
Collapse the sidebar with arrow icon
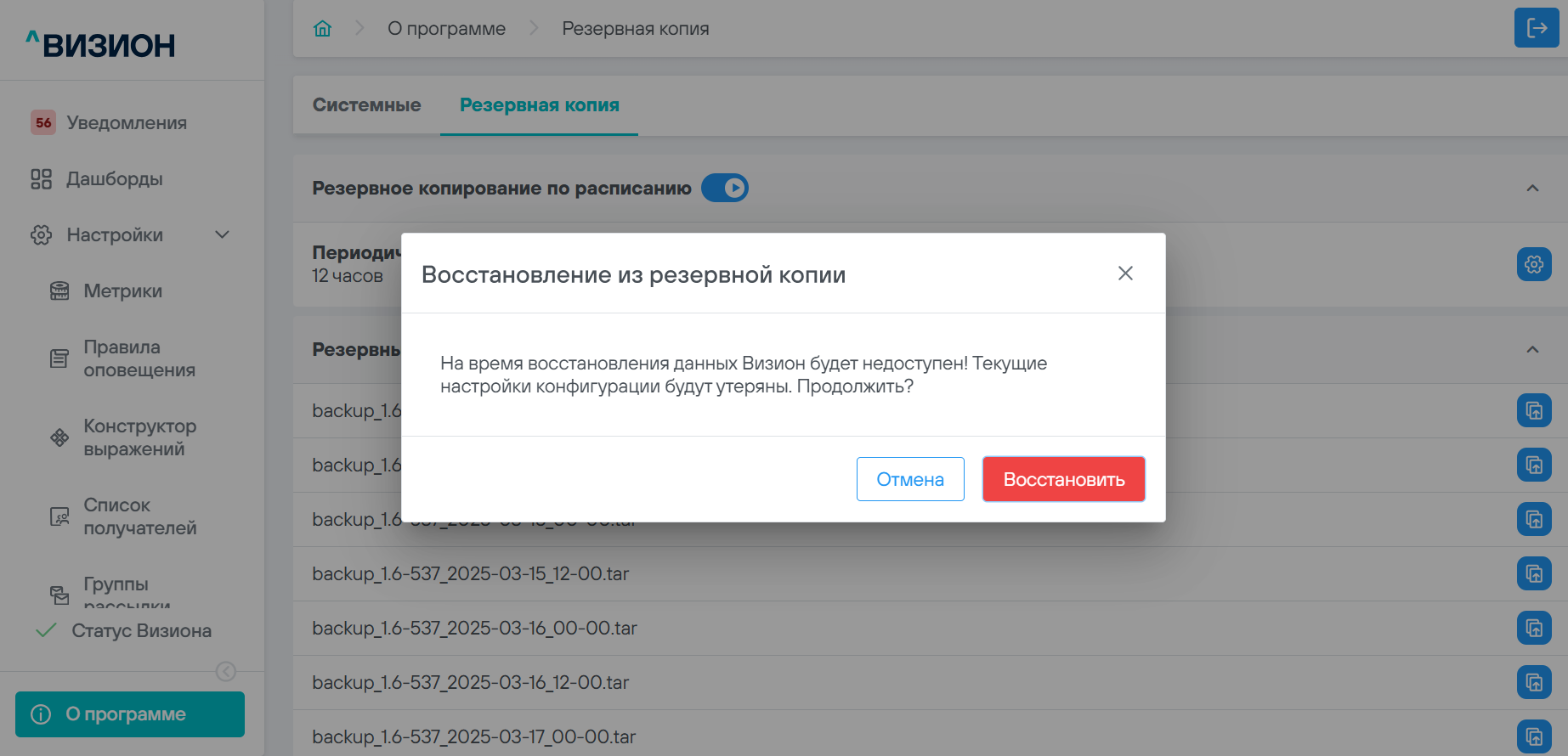pyautogui.click(x=226, y=671)
